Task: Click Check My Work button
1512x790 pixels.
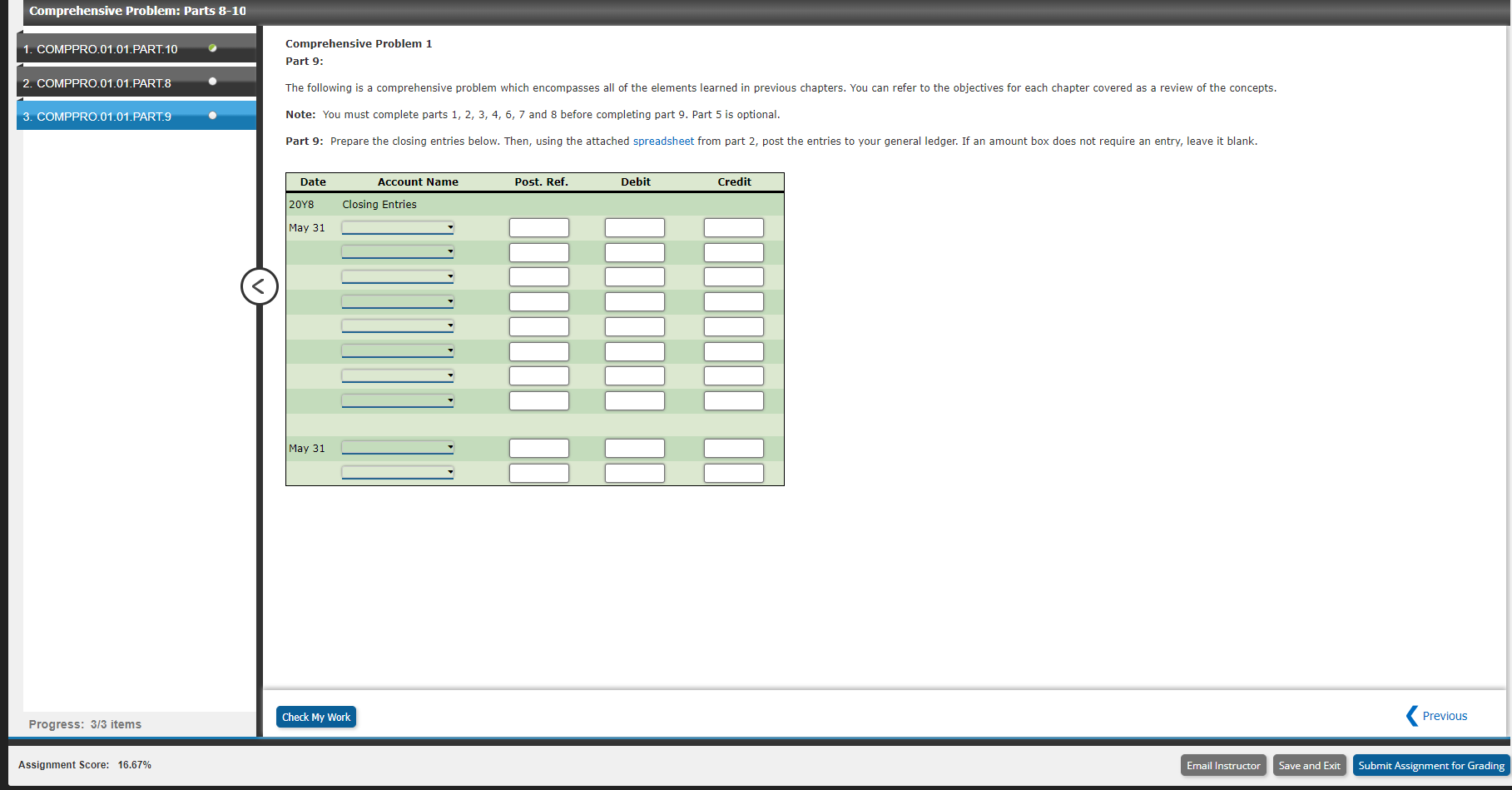Action: pos(316,717)
